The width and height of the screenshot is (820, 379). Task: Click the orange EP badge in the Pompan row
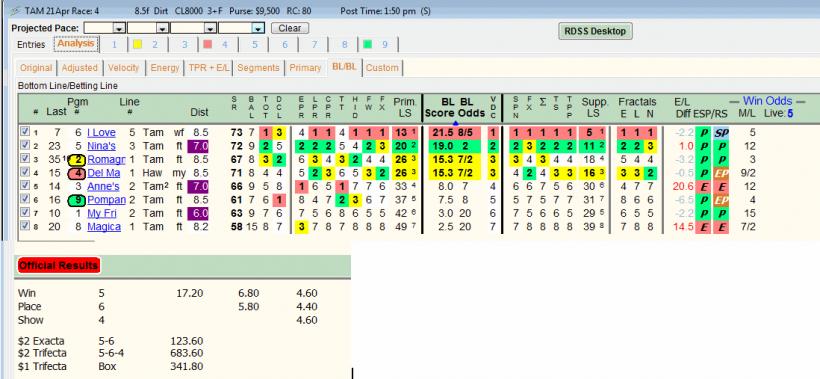tap(721, 200)
